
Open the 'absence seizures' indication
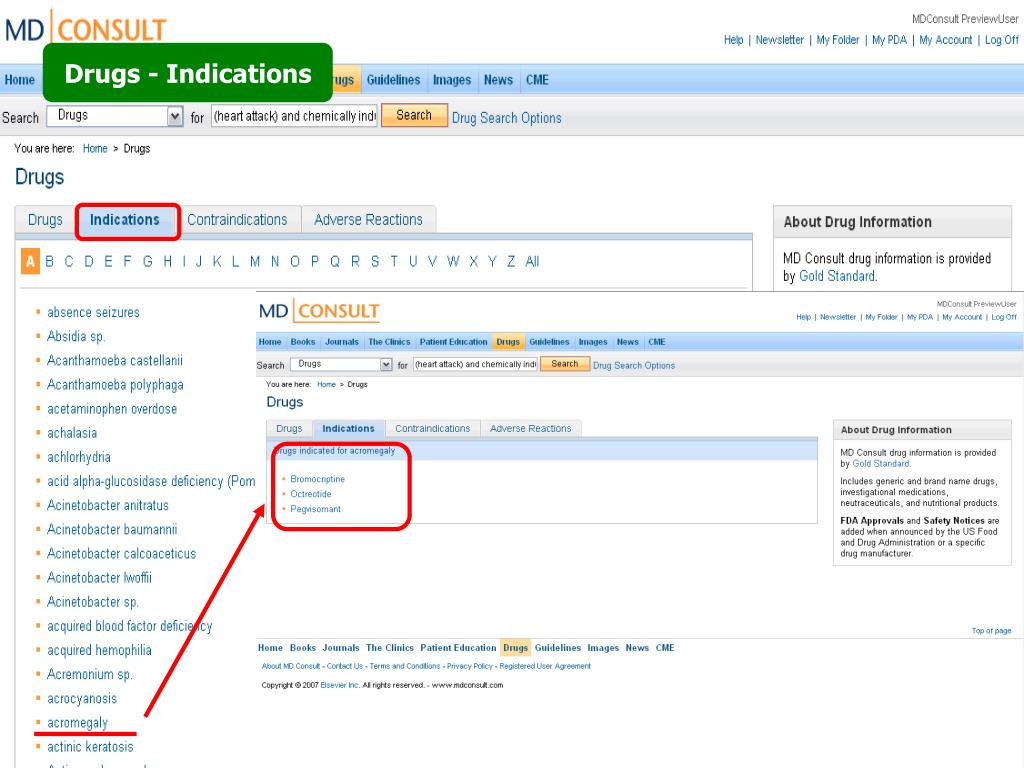click(x=93, y=312)
